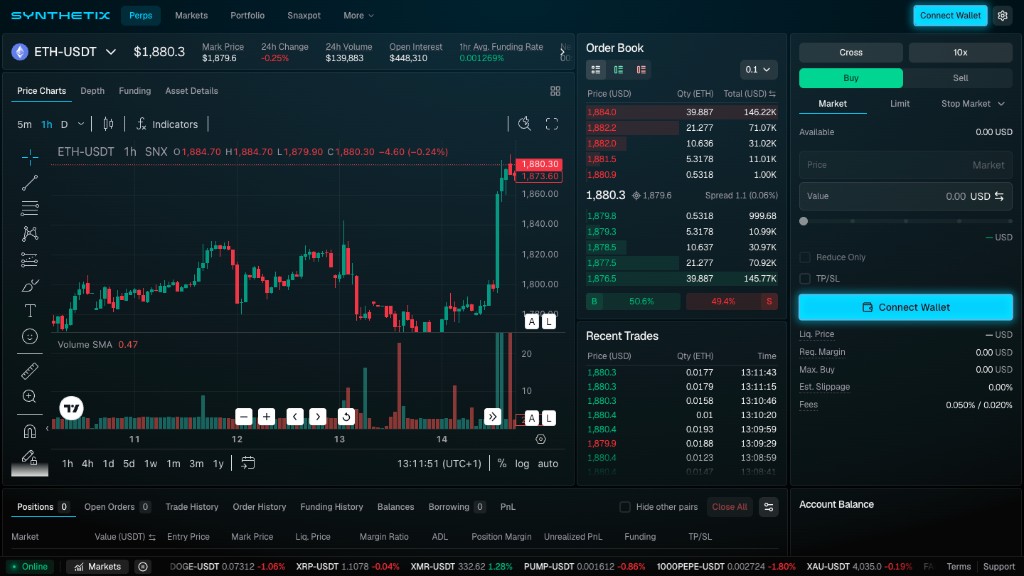
Task: Activate the chart zoom-in tool
Action: pos(29,396)
